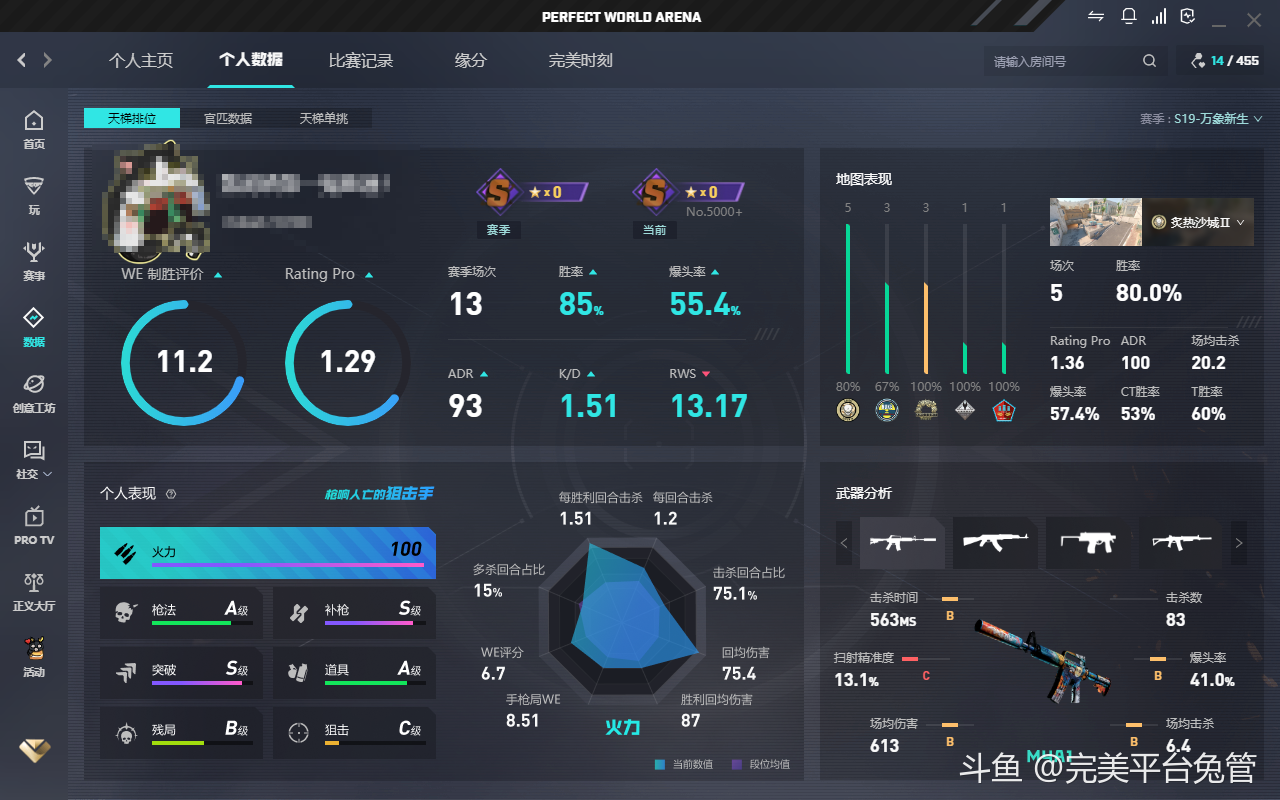Open the 首页 home icon in sidebar
The height and width of the screenshot is (800, 1280).
click(x=34, y=129)
